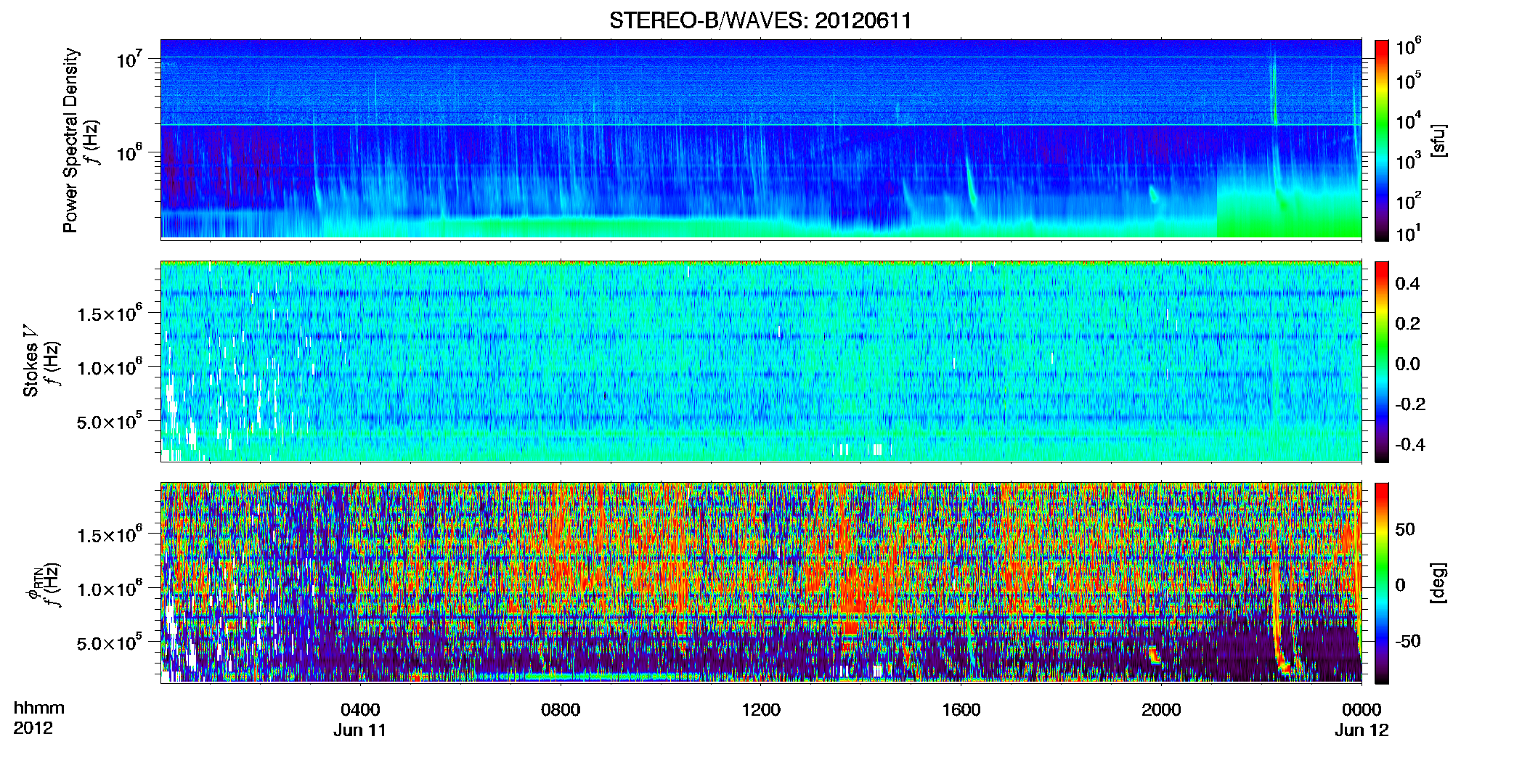Click the Stokes V colorbar
1522x784 pixels.
(1381, 362)
